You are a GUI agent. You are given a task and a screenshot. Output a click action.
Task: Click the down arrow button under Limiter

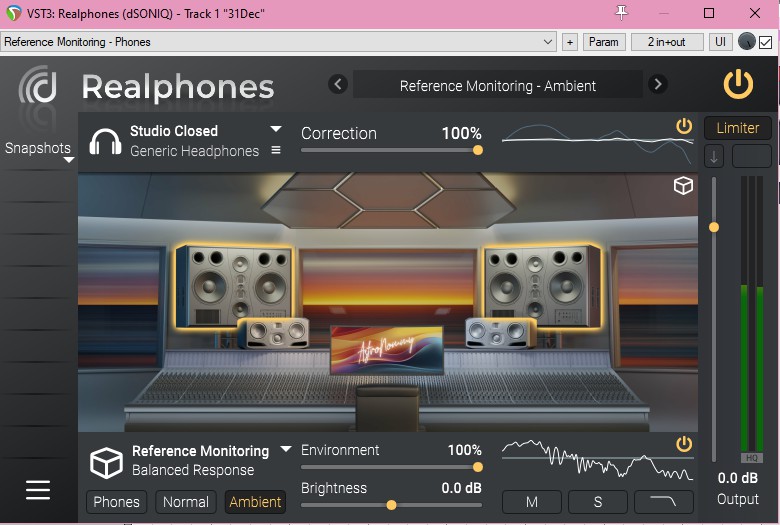click(714, 157)
